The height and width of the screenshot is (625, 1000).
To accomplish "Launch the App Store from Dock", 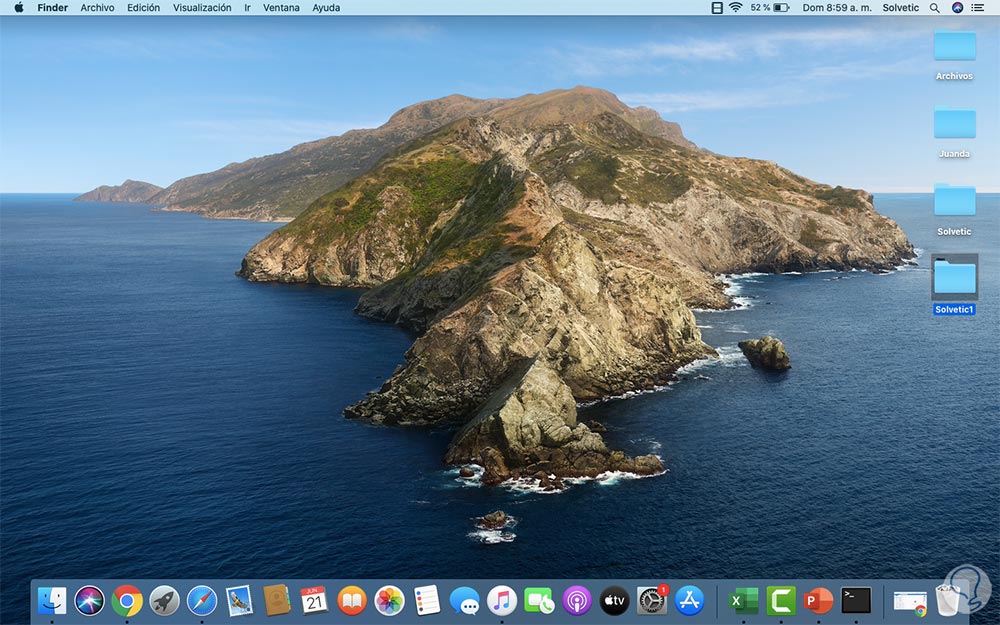I will 690,600.
